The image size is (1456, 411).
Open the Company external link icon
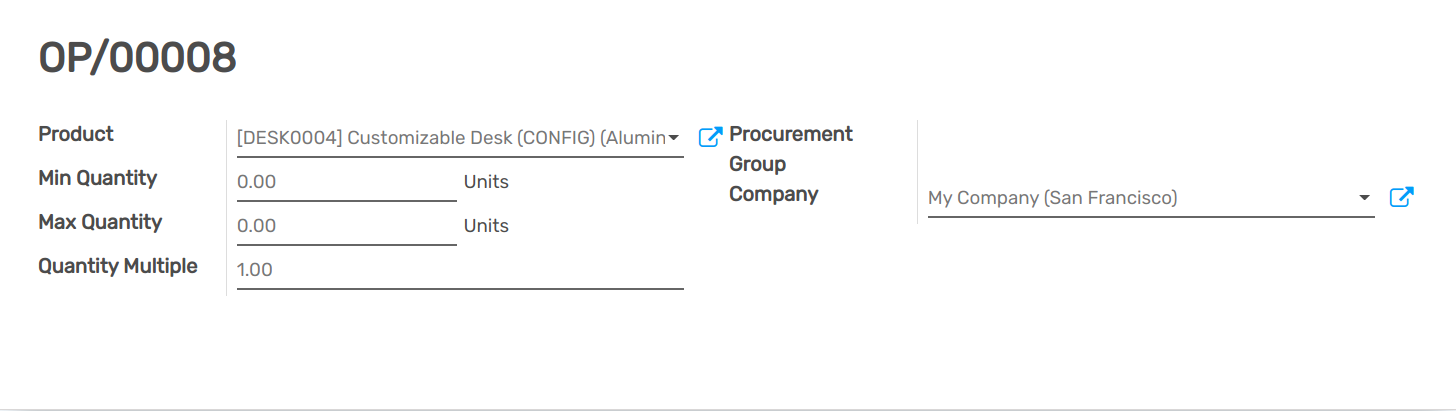pos(1402,198)
